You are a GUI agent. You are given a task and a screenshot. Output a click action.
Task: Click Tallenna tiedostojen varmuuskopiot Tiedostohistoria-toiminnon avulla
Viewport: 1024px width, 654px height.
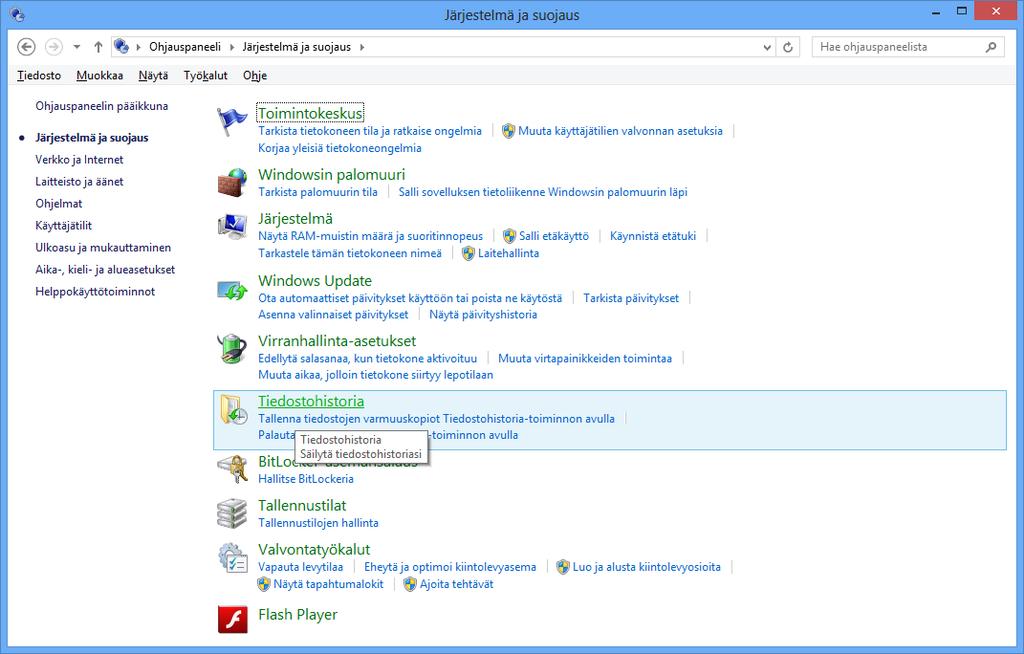tap(436, 419)
